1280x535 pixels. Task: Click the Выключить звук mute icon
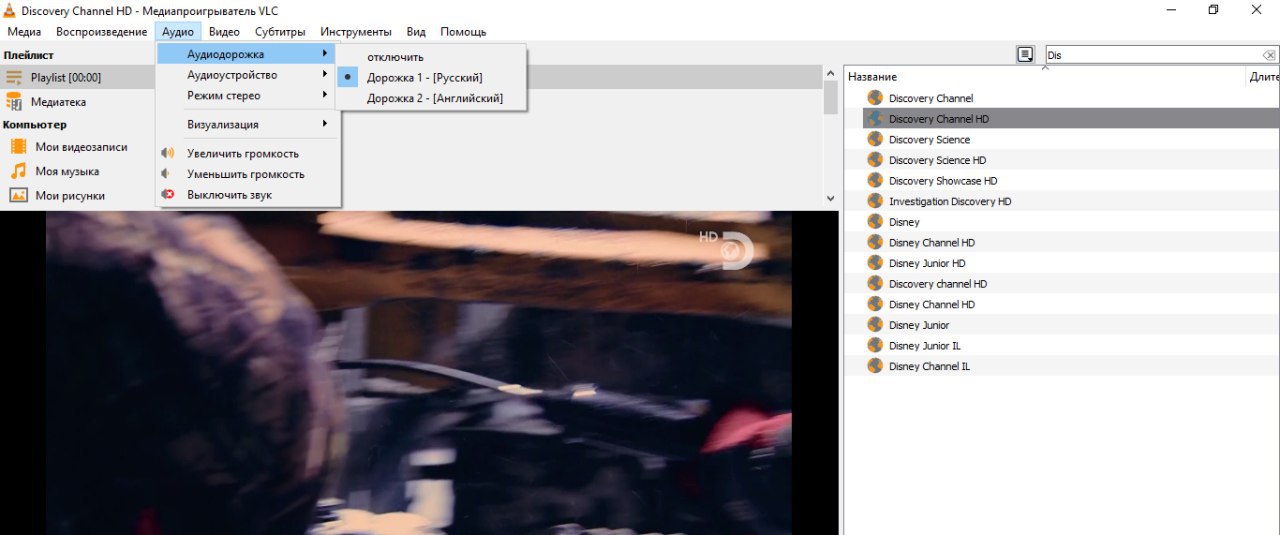[168, 195]
